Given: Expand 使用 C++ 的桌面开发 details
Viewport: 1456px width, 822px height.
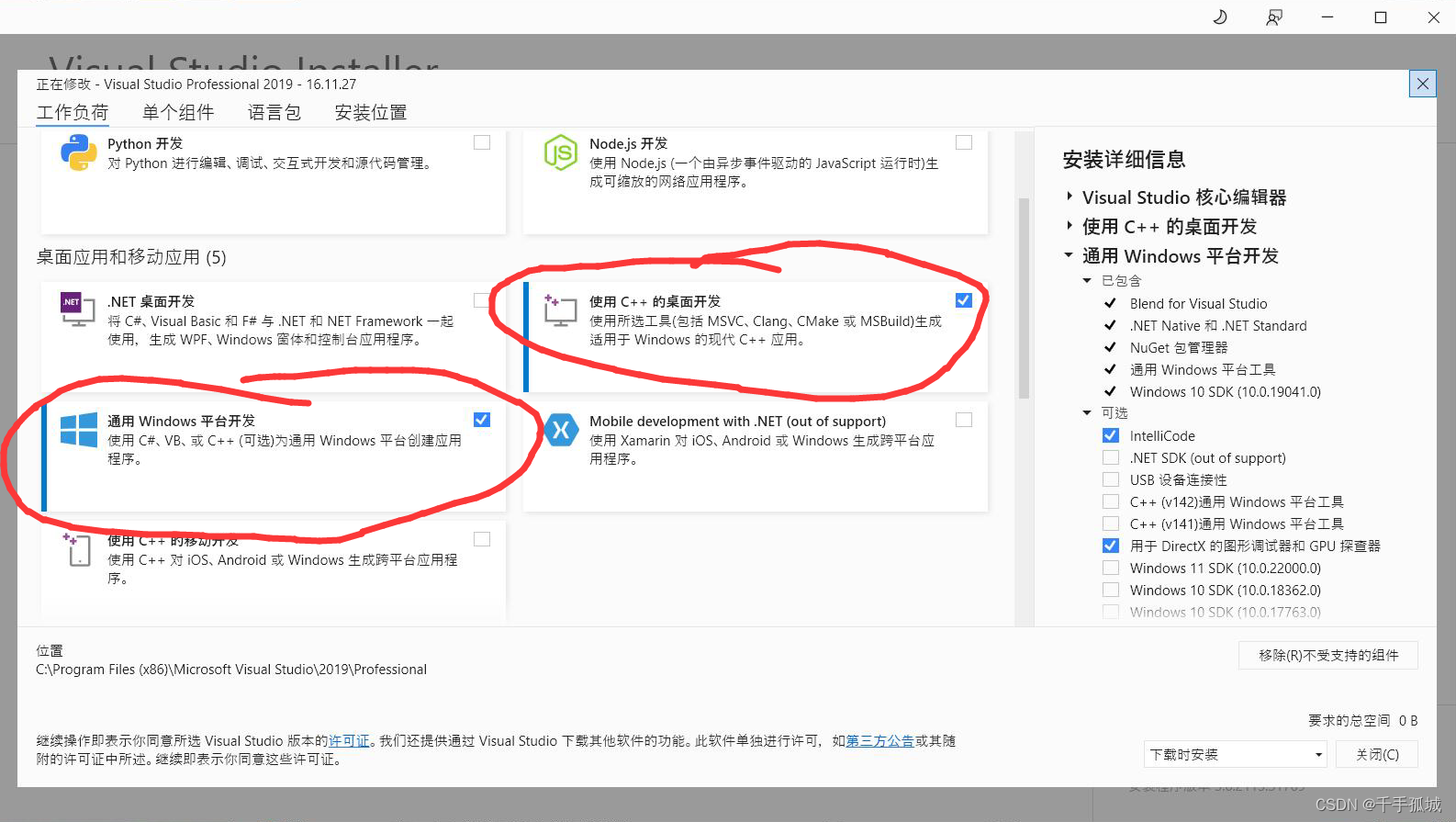Looking at the screenshot, I should (1070, 226).
